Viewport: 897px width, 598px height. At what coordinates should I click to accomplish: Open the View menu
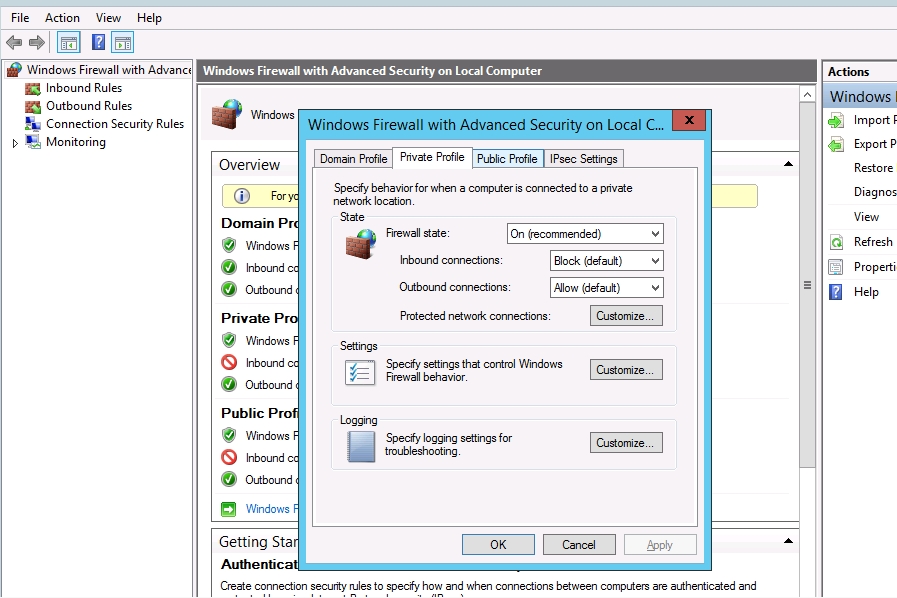click(x=108, y=18)
